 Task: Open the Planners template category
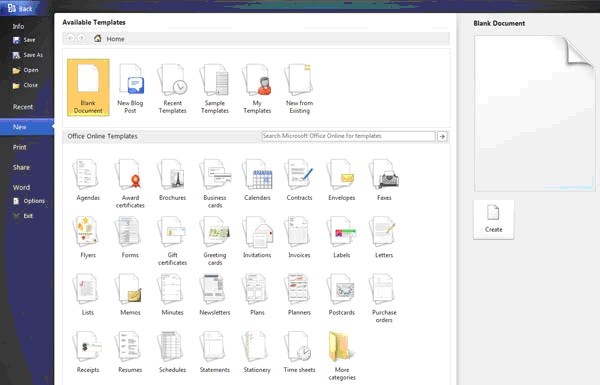[299, 295]
